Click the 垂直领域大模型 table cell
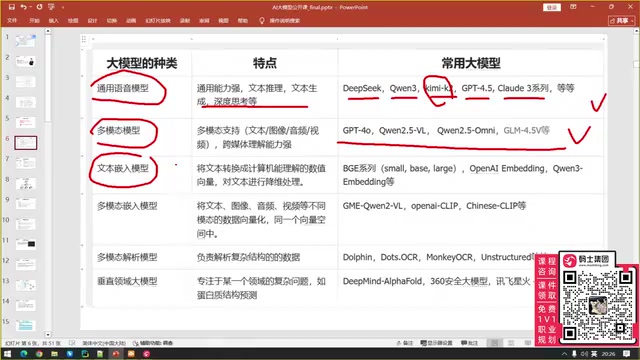Viewport: 640px width, 360px height. click(x=142, y=287)
